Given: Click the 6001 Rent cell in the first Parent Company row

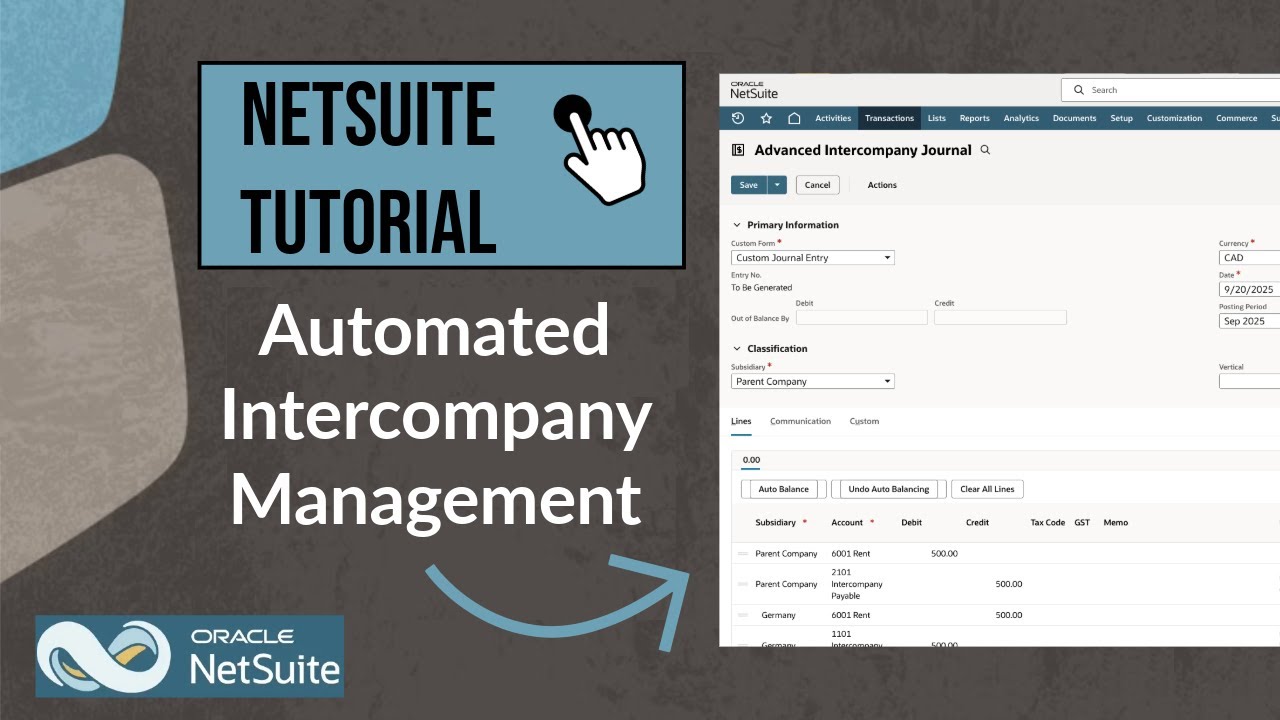Looking at the screenshot, I should pos(851,553).
